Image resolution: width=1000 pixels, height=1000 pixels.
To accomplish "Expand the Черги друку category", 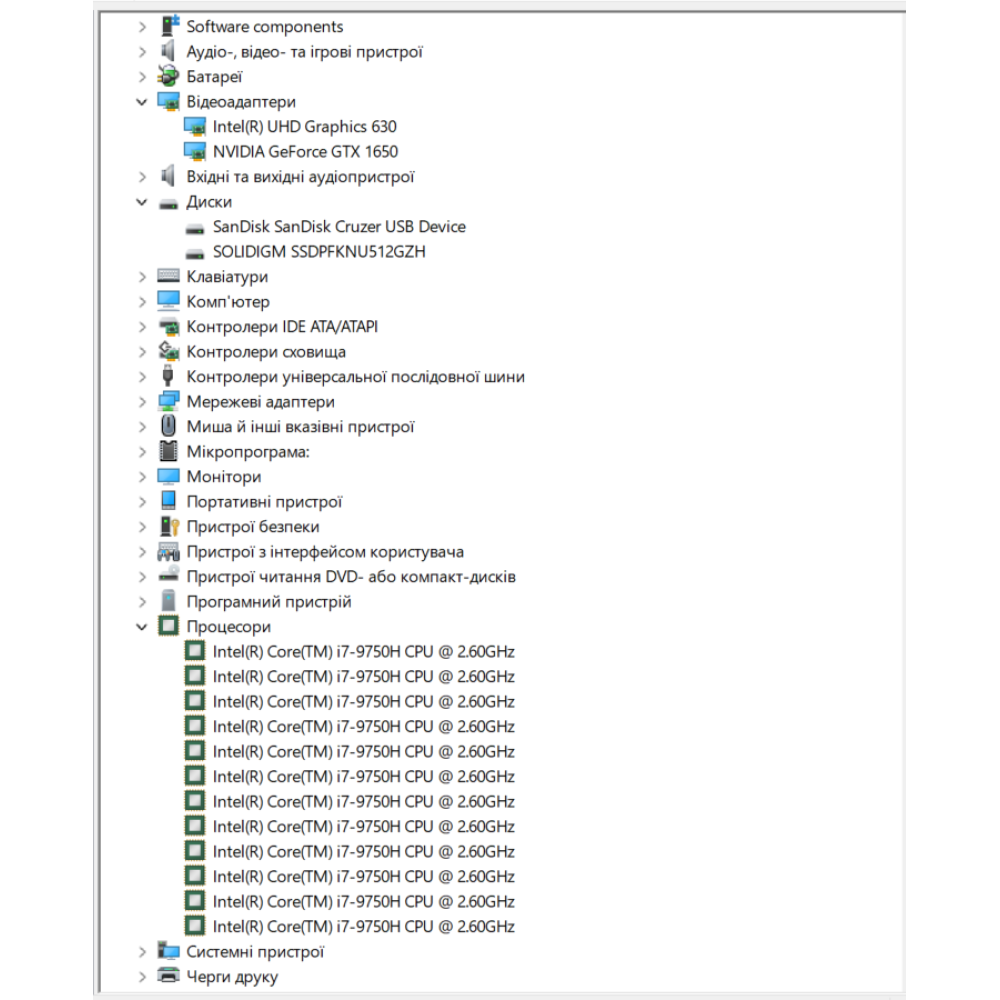I will tap(142, 976).
